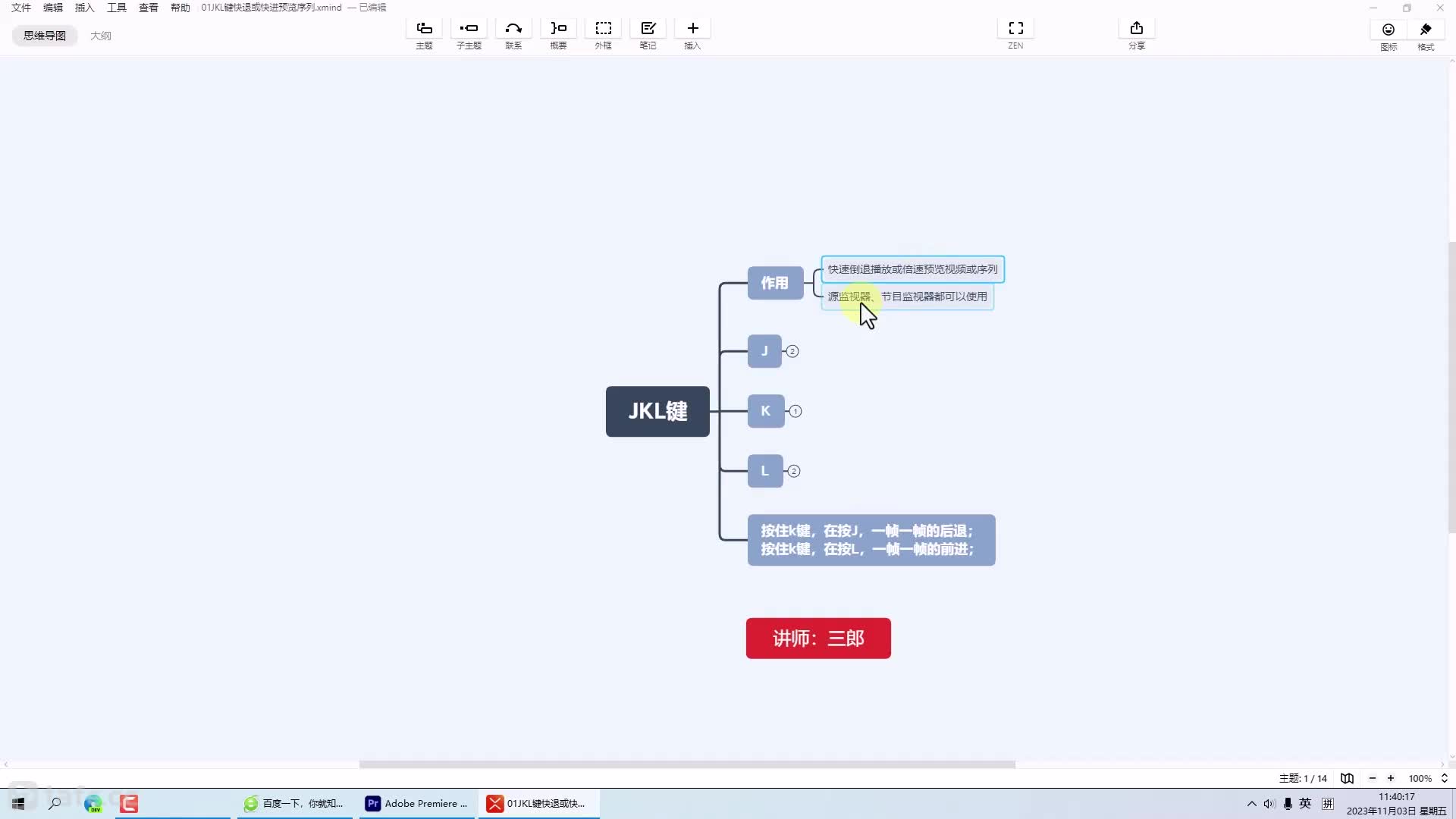Select the central JKL键 topic
Image resolution: width=1456 pixels, height=819 pixels.
pyautogui.click(x=657, y=411)
